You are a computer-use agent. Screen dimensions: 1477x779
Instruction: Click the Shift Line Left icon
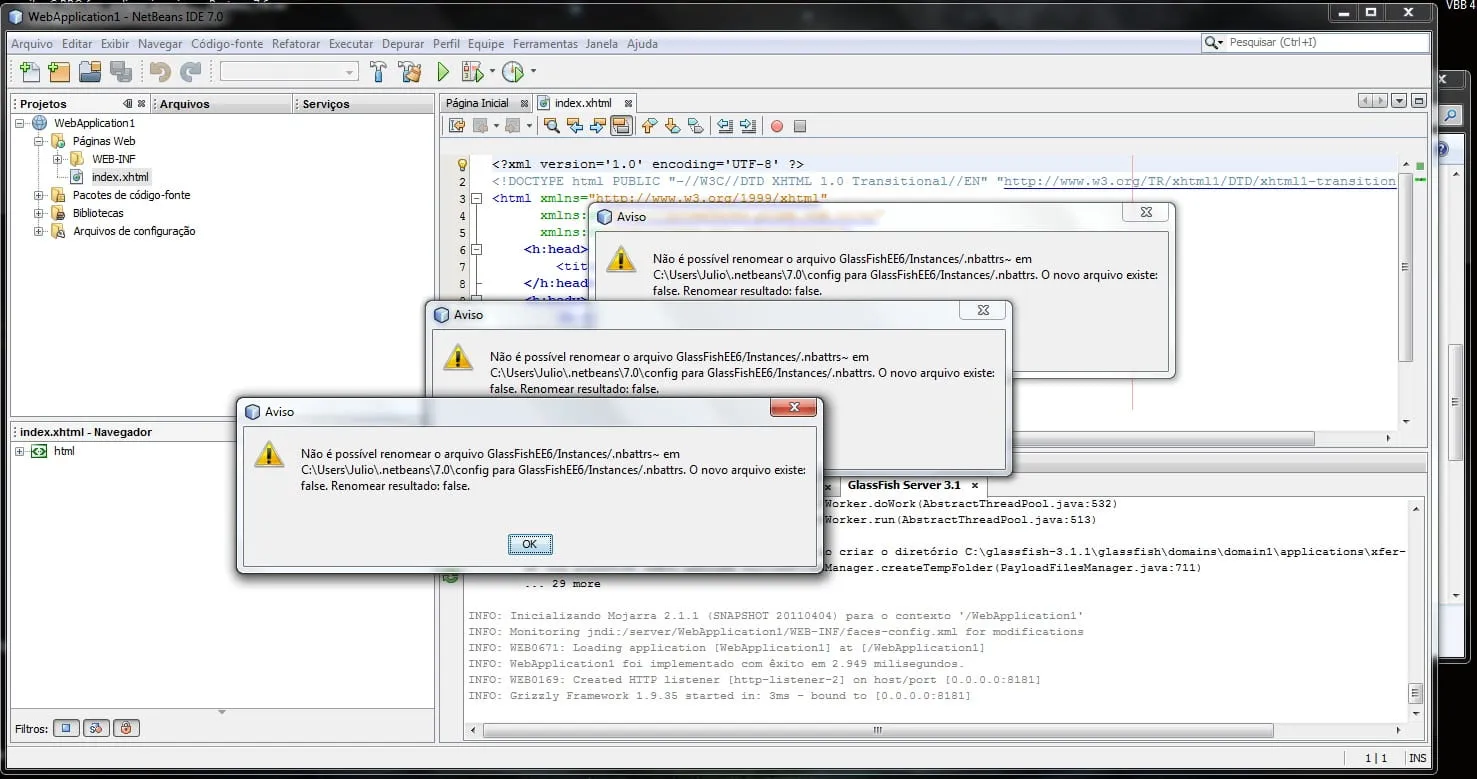tap(724, 126)
